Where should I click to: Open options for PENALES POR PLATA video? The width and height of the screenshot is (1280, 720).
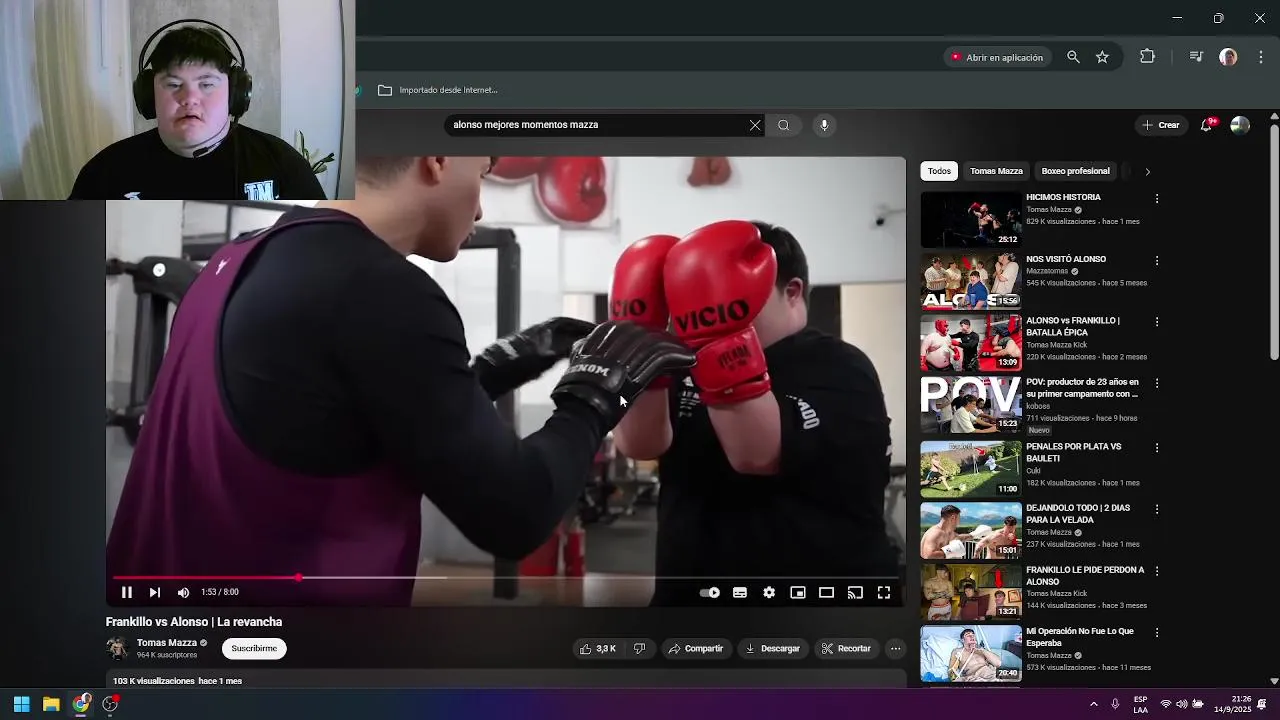[1157, 448]
